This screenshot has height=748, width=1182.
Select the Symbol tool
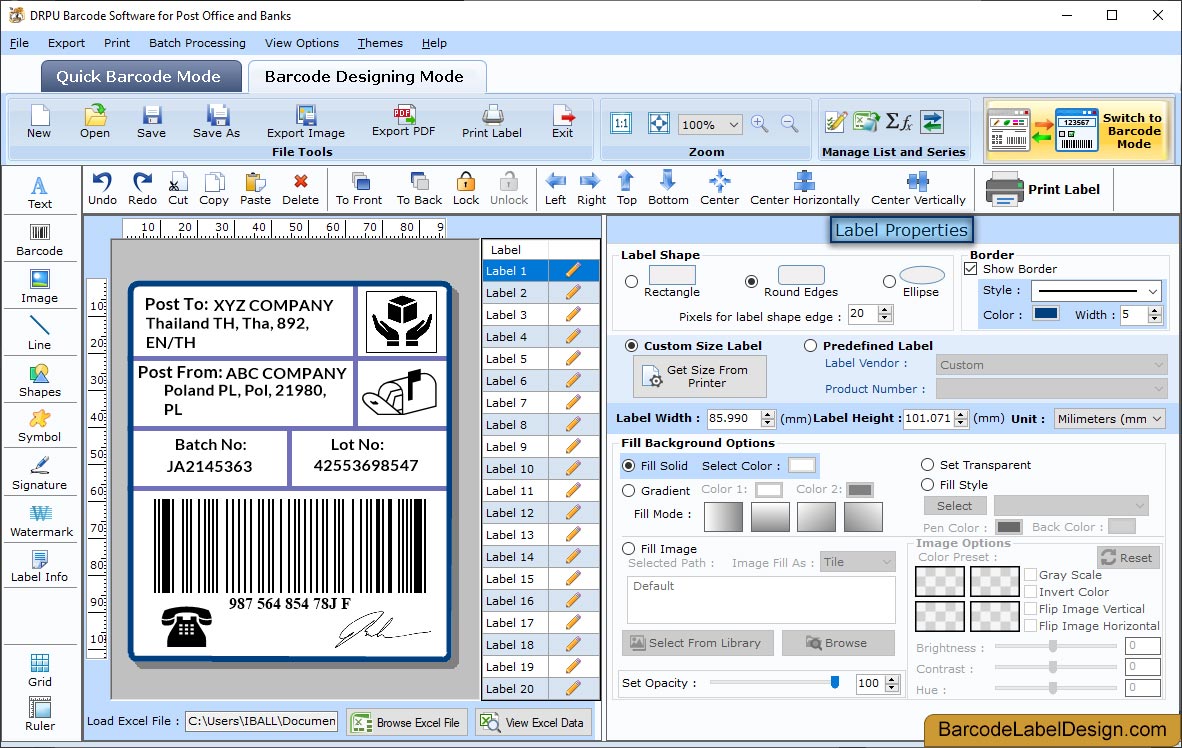pos(39,427)
